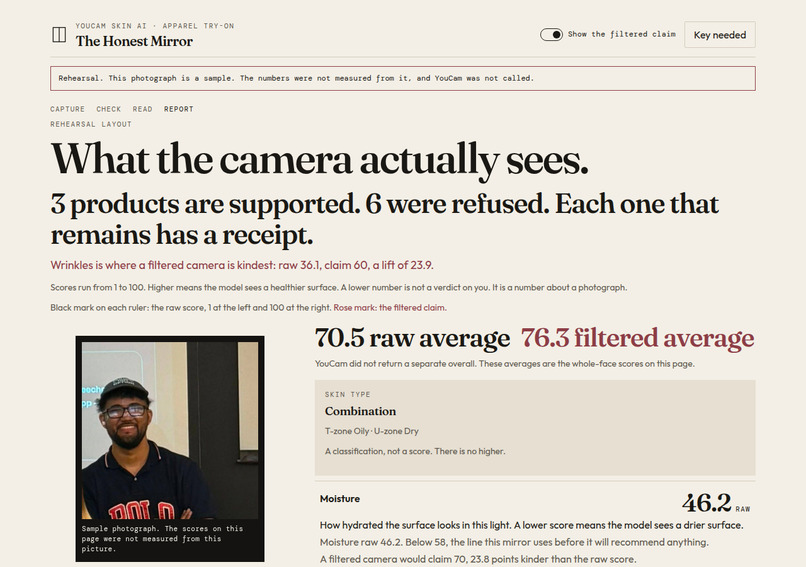
Task: Select the REPORT step
Action: point(179,109)
